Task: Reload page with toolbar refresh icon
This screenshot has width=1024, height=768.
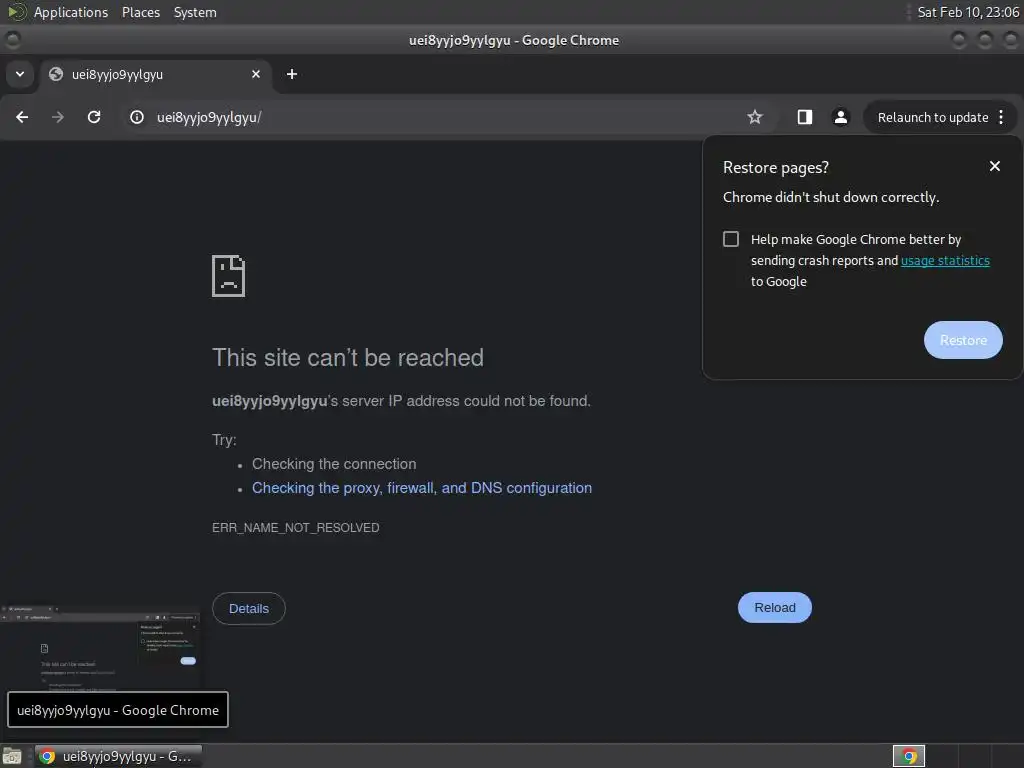Action: tap(94, 117)
